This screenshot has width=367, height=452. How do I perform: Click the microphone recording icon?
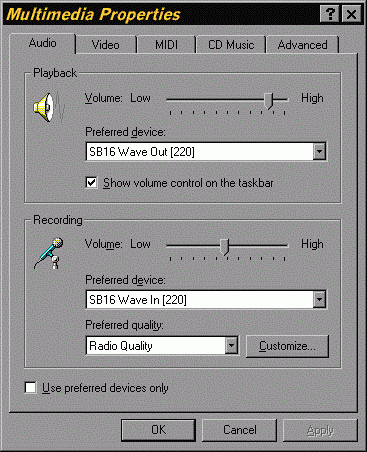49,253
